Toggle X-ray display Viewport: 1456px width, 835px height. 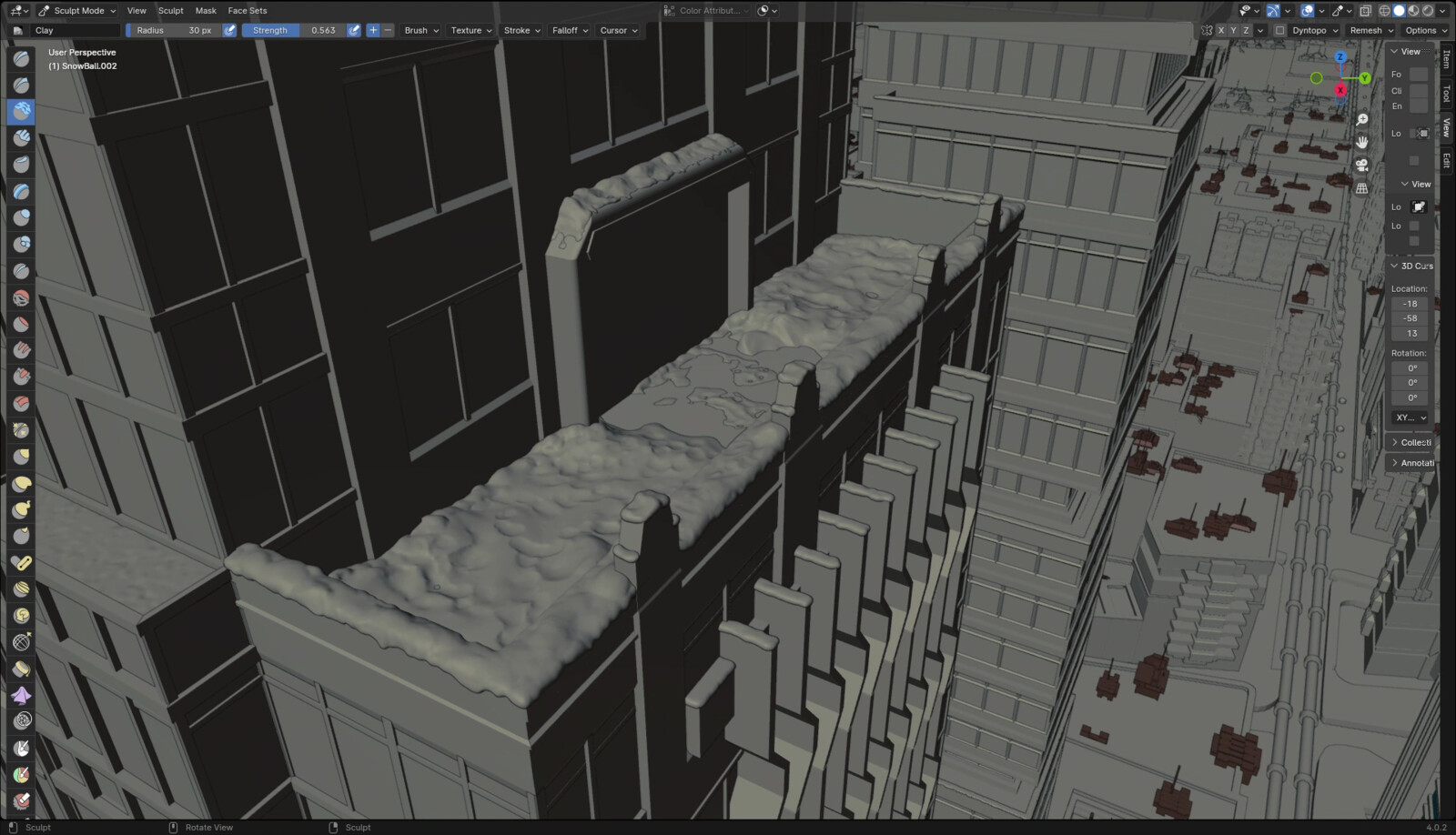(1365, 11)
